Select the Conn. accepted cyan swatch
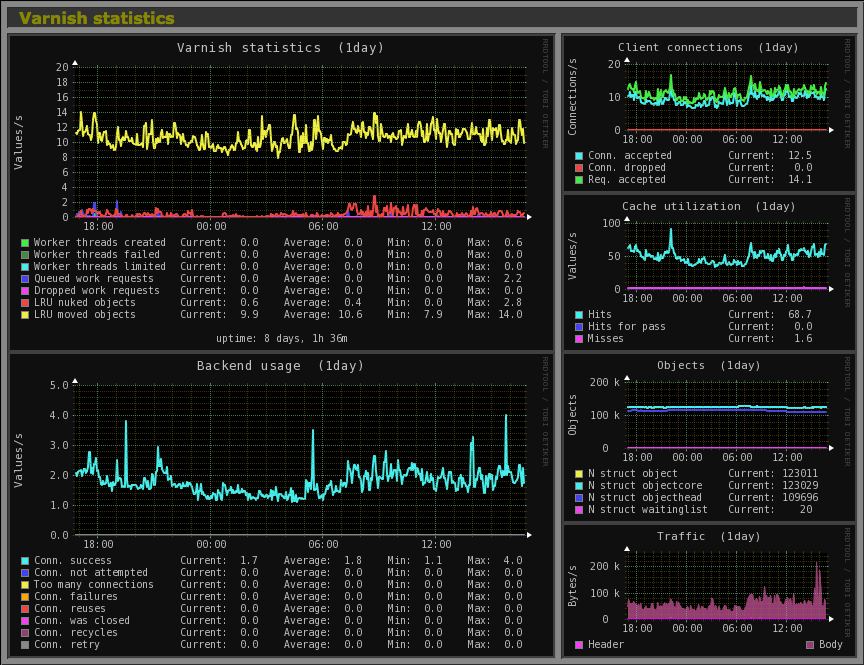 tap(579, 156)
